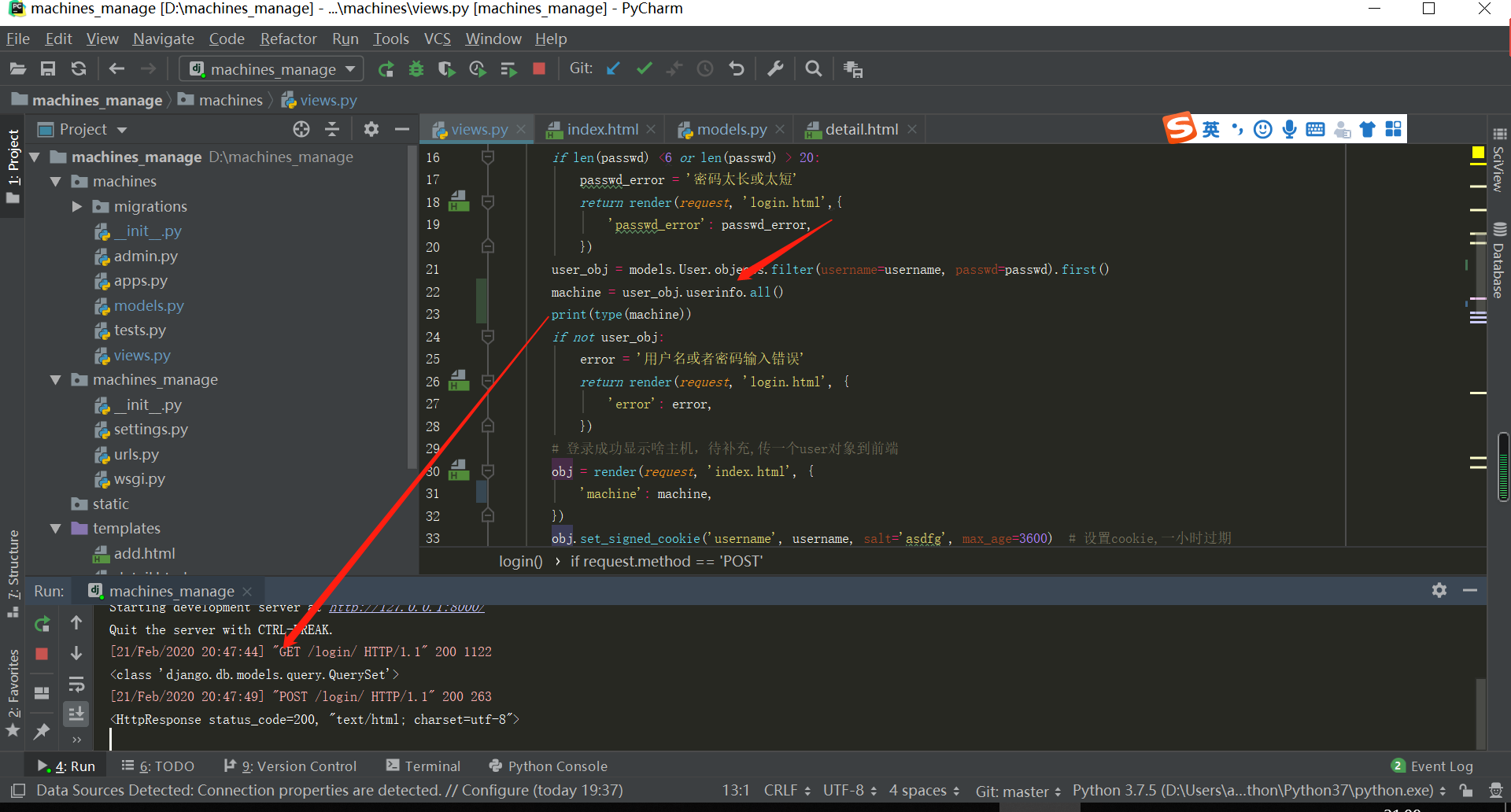Screen dimensions: 1511x812
Task: Click the Synchronize toolbar icon
Action: pyautogui.click(x=79, y=69)
